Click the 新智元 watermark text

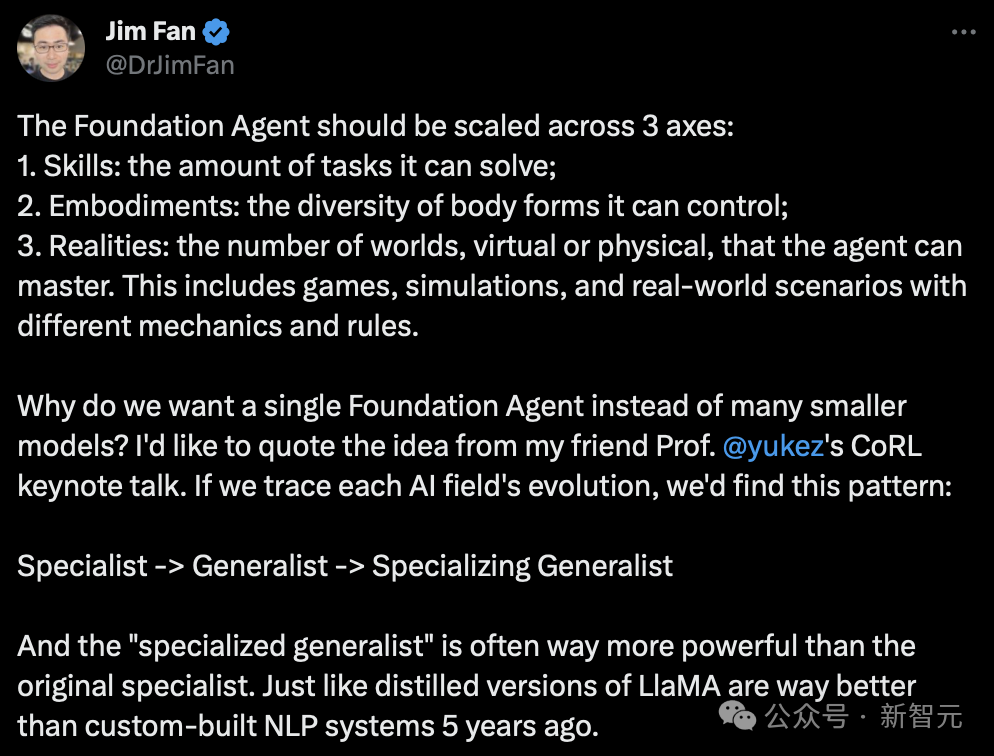click(x=920, y=716)
